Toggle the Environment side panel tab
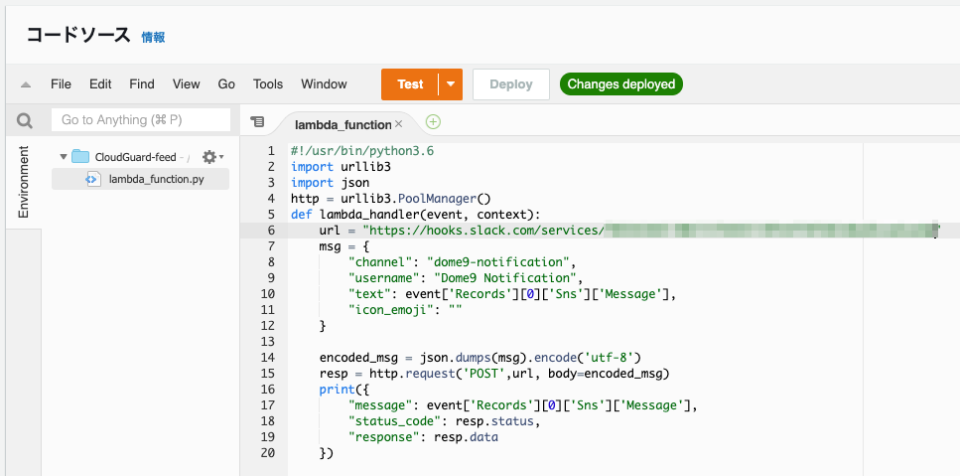This screenshot has height=476, width=960. coord(24,181)
